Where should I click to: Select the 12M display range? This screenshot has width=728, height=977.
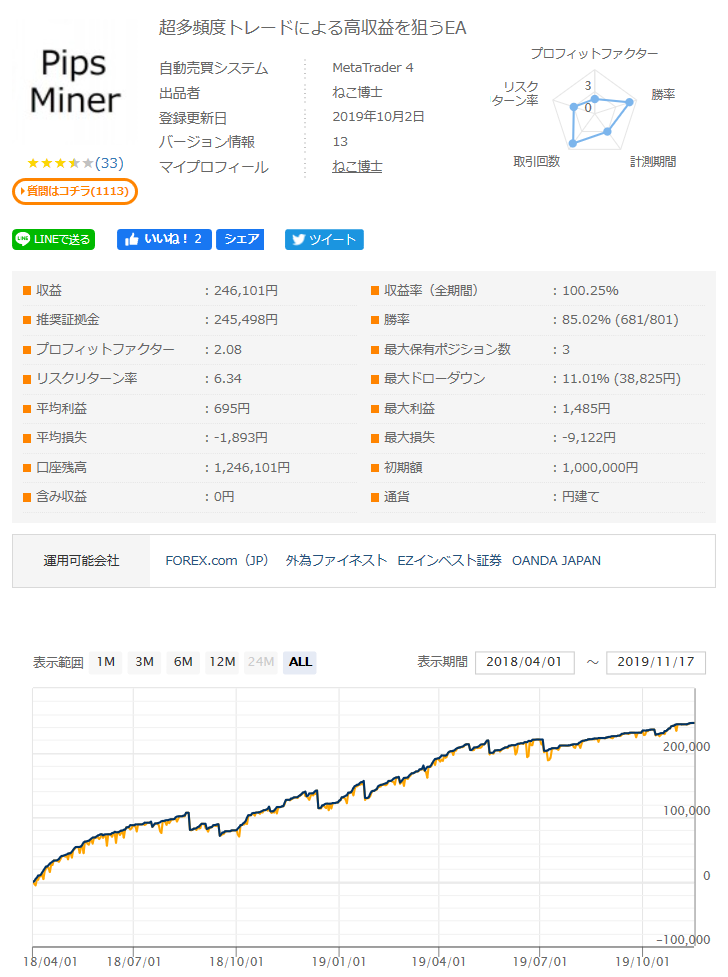coord(223,662)
